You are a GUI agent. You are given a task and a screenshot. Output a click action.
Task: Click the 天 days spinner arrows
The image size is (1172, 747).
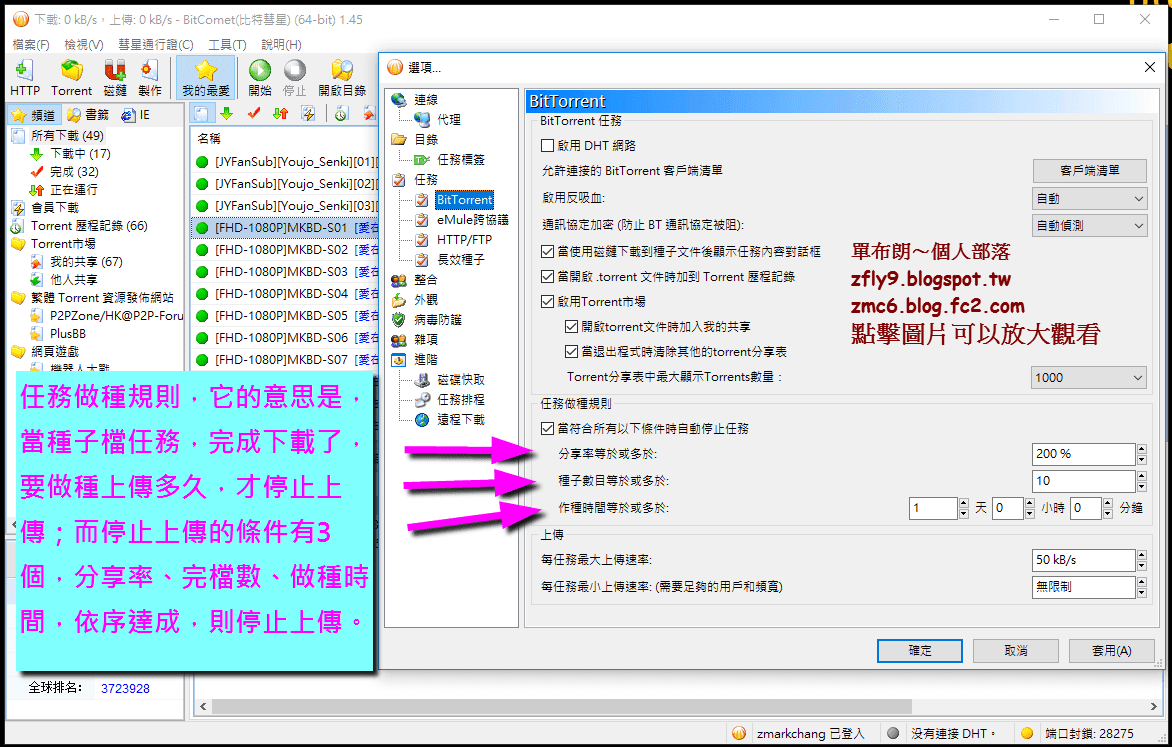(x=963, y=508)
